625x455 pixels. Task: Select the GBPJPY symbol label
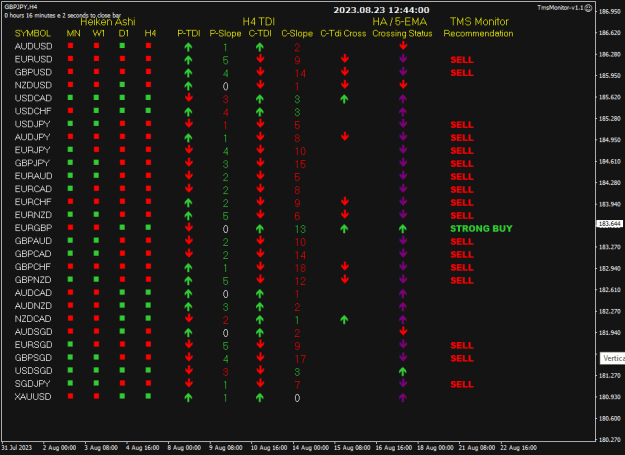(32, 163)
